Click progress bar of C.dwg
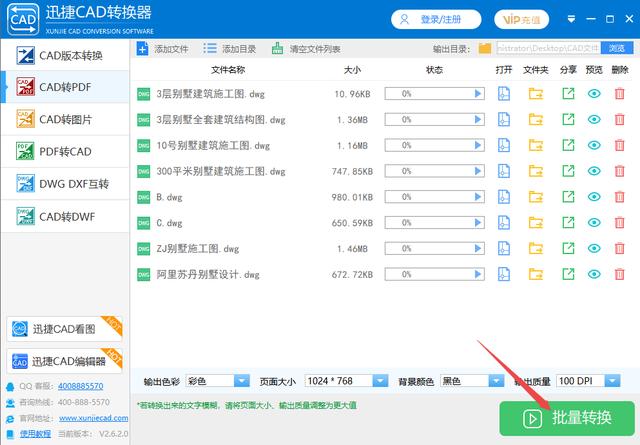The image size is (640, 445). pyautogui.click(x=434, y=222)
